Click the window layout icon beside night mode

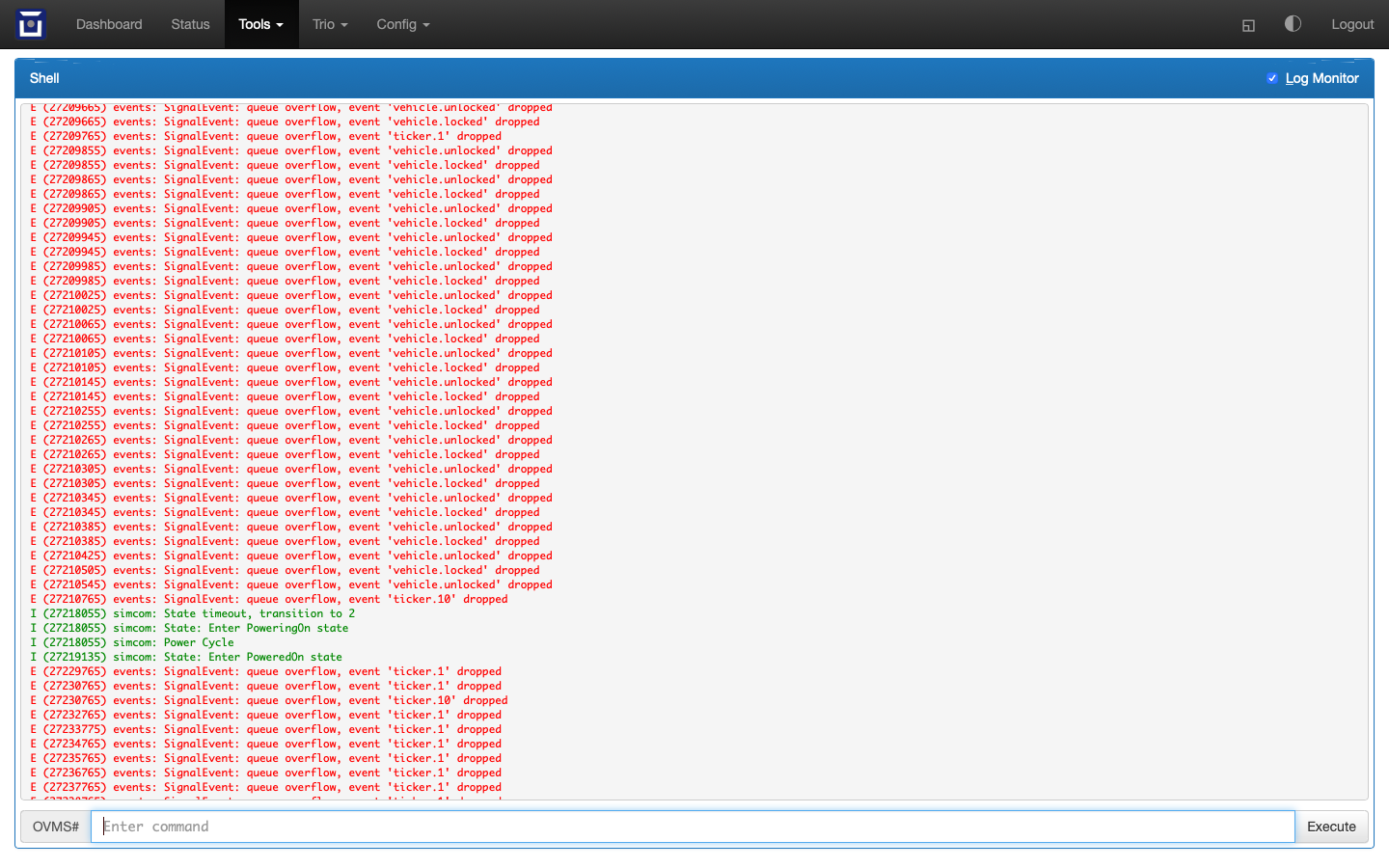pos(1248,25)
